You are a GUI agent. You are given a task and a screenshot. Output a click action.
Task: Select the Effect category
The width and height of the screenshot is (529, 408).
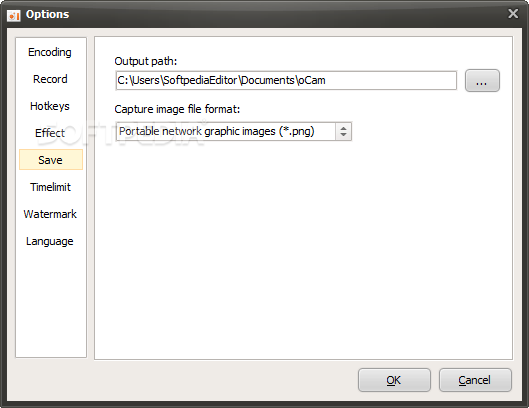click(50, 133)
